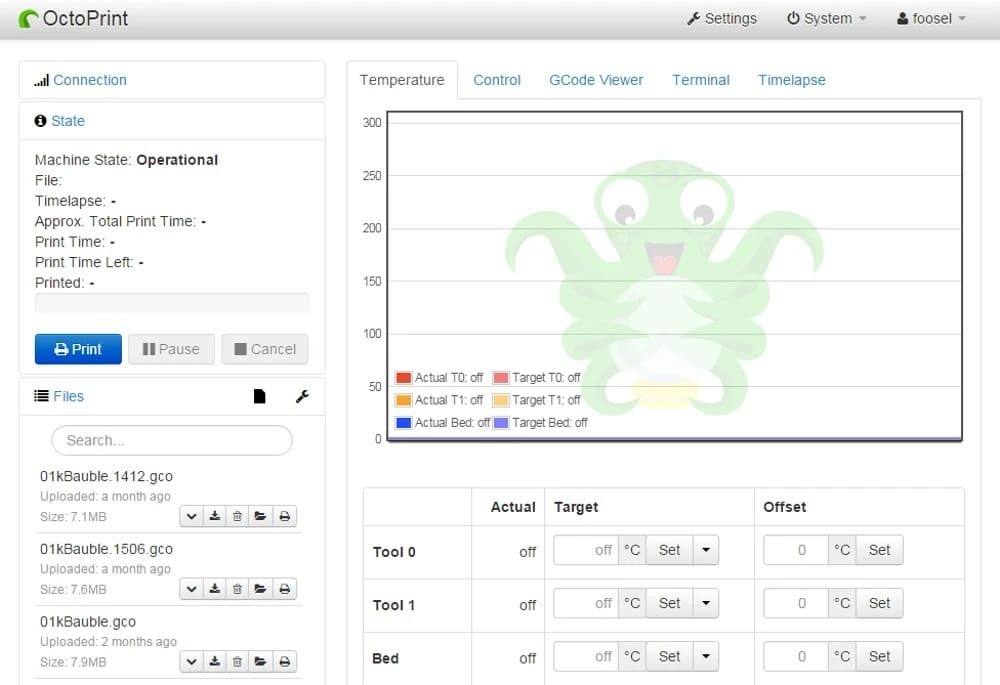
Task: Load and print 01kBauble.1412.gco
Action: click(x=284, y=516)
